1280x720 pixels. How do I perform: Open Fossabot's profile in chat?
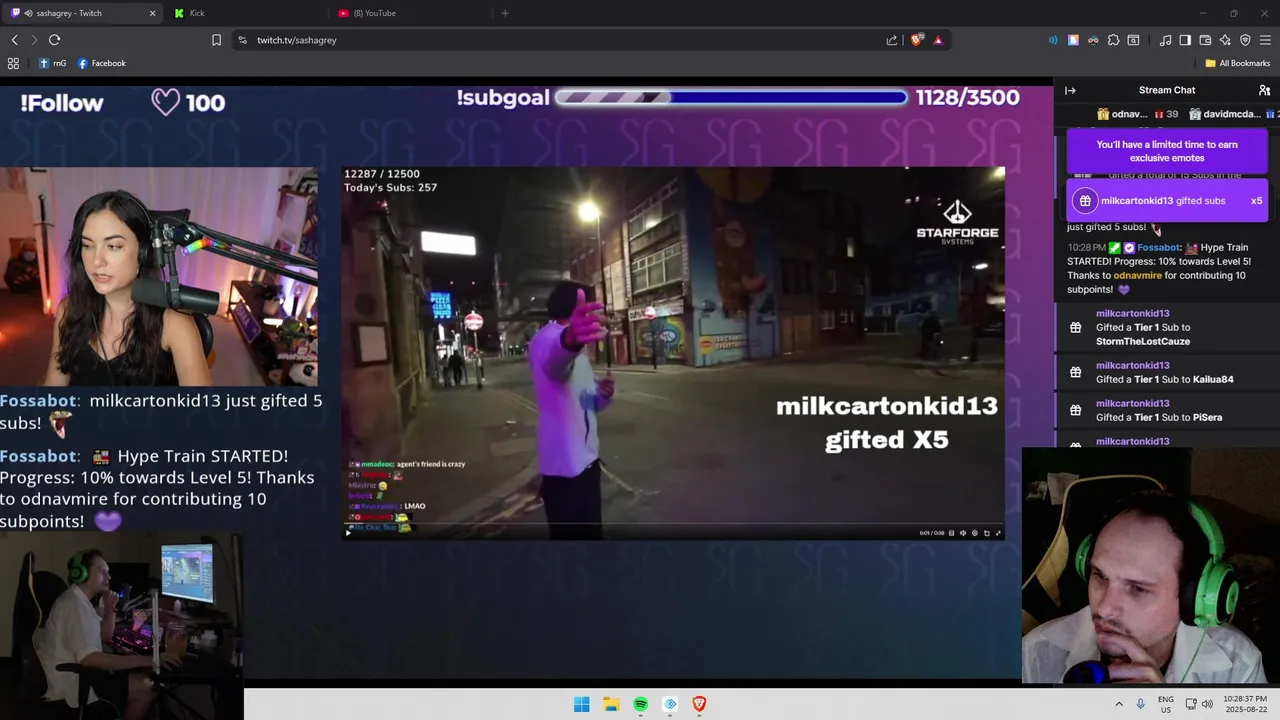(1158, 247)
